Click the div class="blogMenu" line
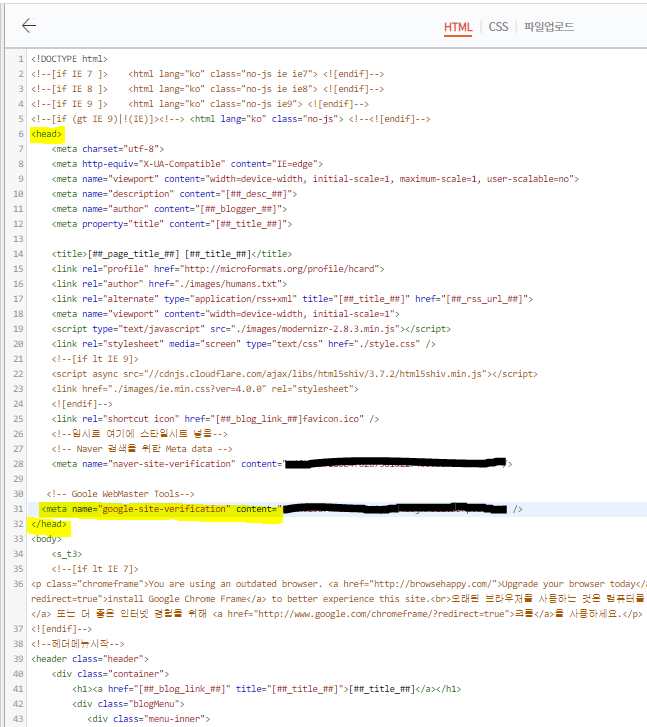Screen dimensions: 647x727 (x=128, y=704)
